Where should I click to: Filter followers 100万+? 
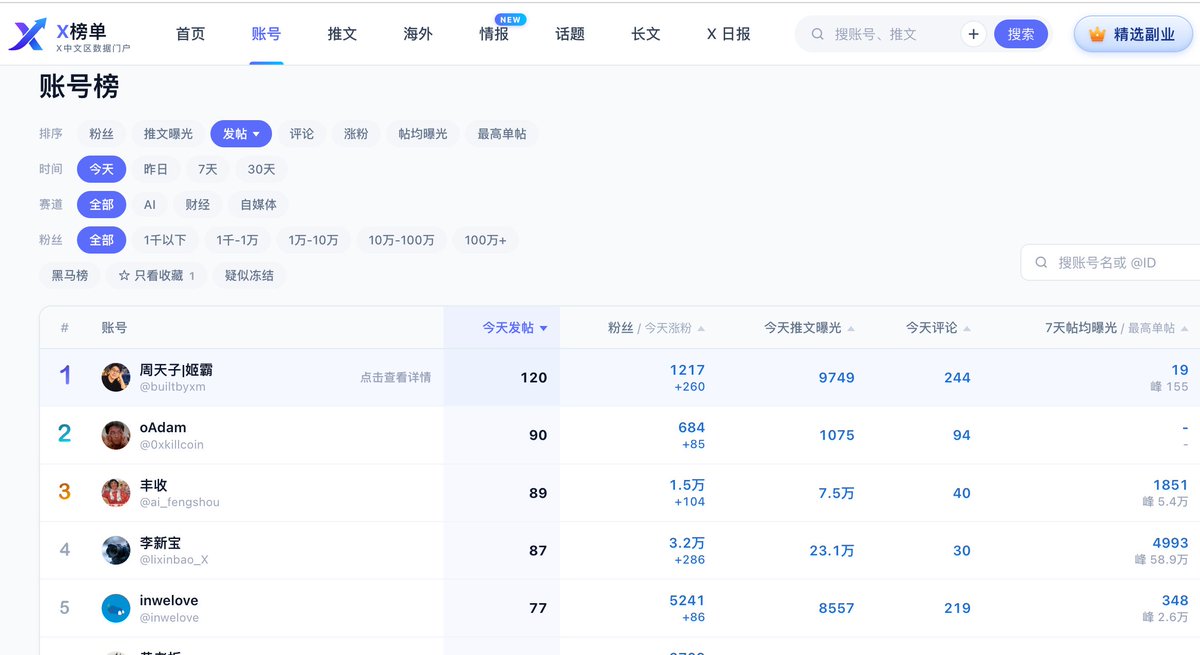click(x=485, y=240)
